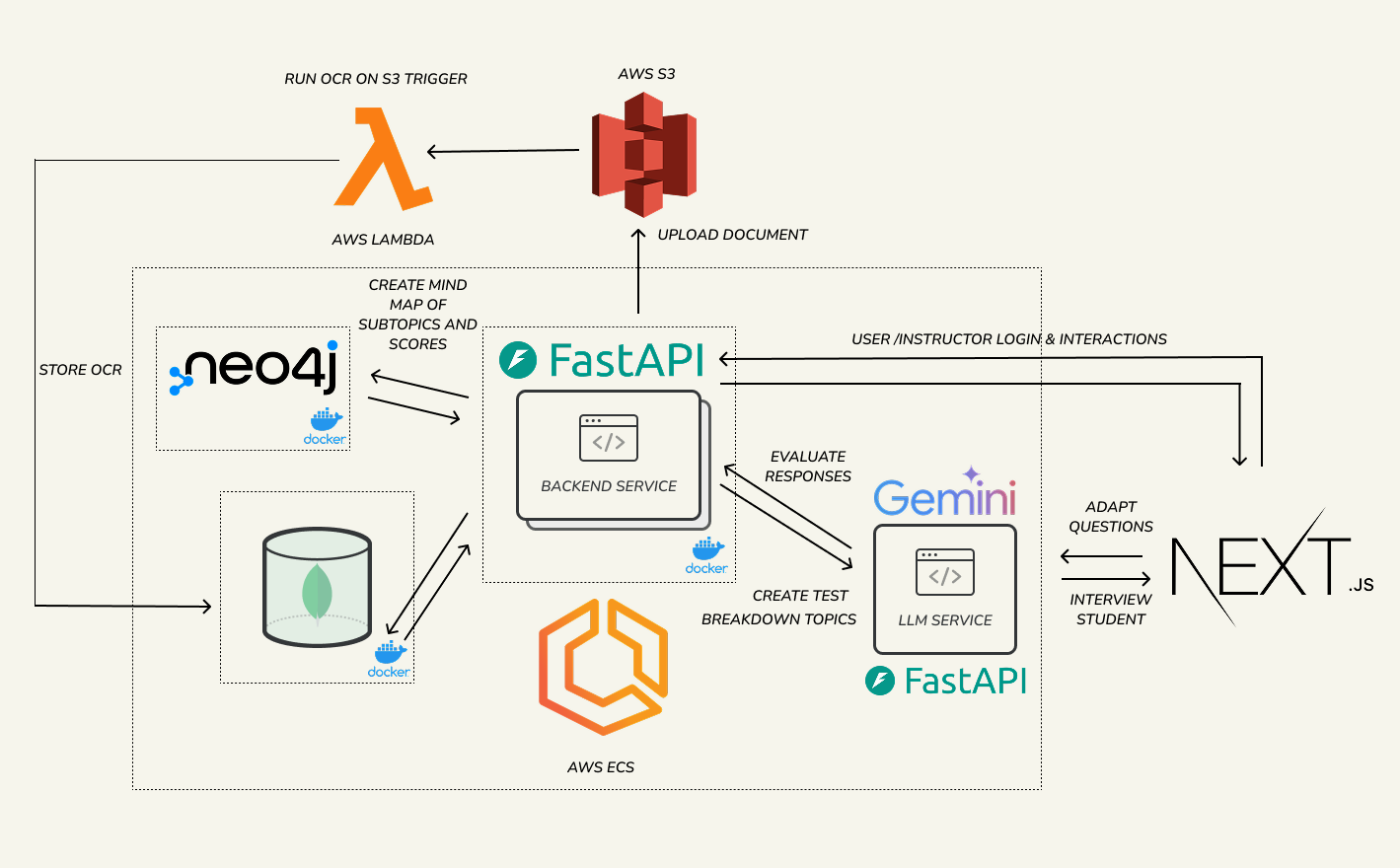Click the "USER /INSTRUCTOR LOGIN & INTERACTIONS" text
The image size is (1400, 868).
1008,339
